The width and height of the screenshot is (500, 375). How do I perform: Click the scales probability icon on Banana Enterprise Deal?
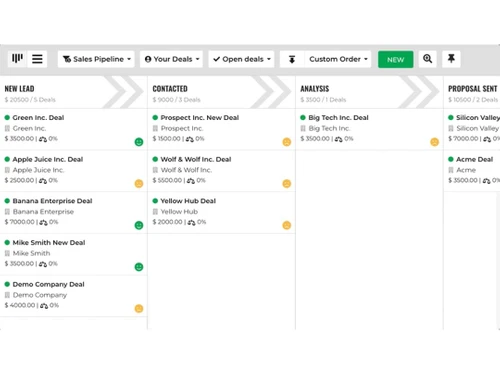pyautogui.click(x=43, y=222)
